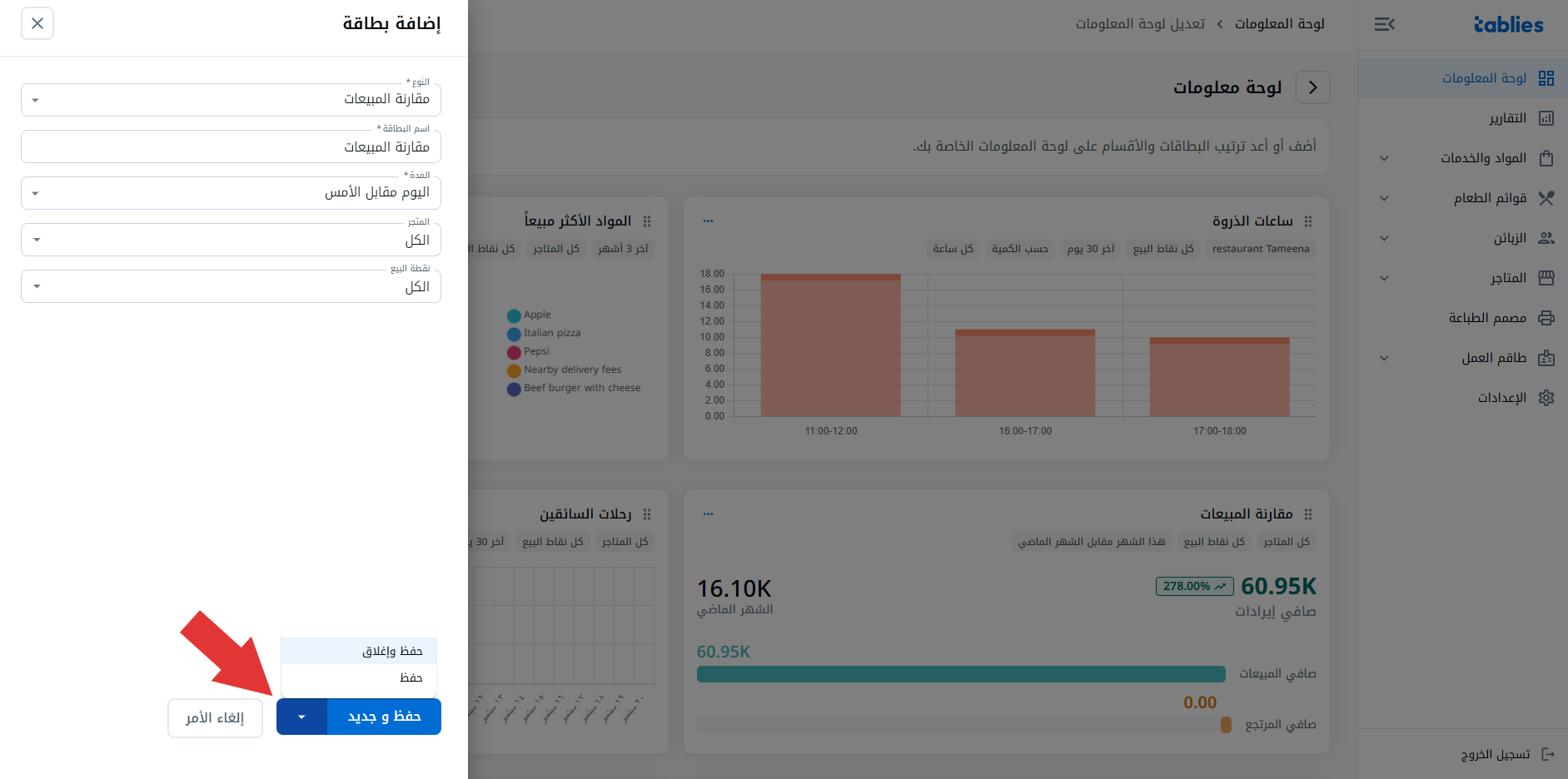This screenshot has width=1568, height=779.
Task: Open peak hours card options menu
Action: coord(708,221)
